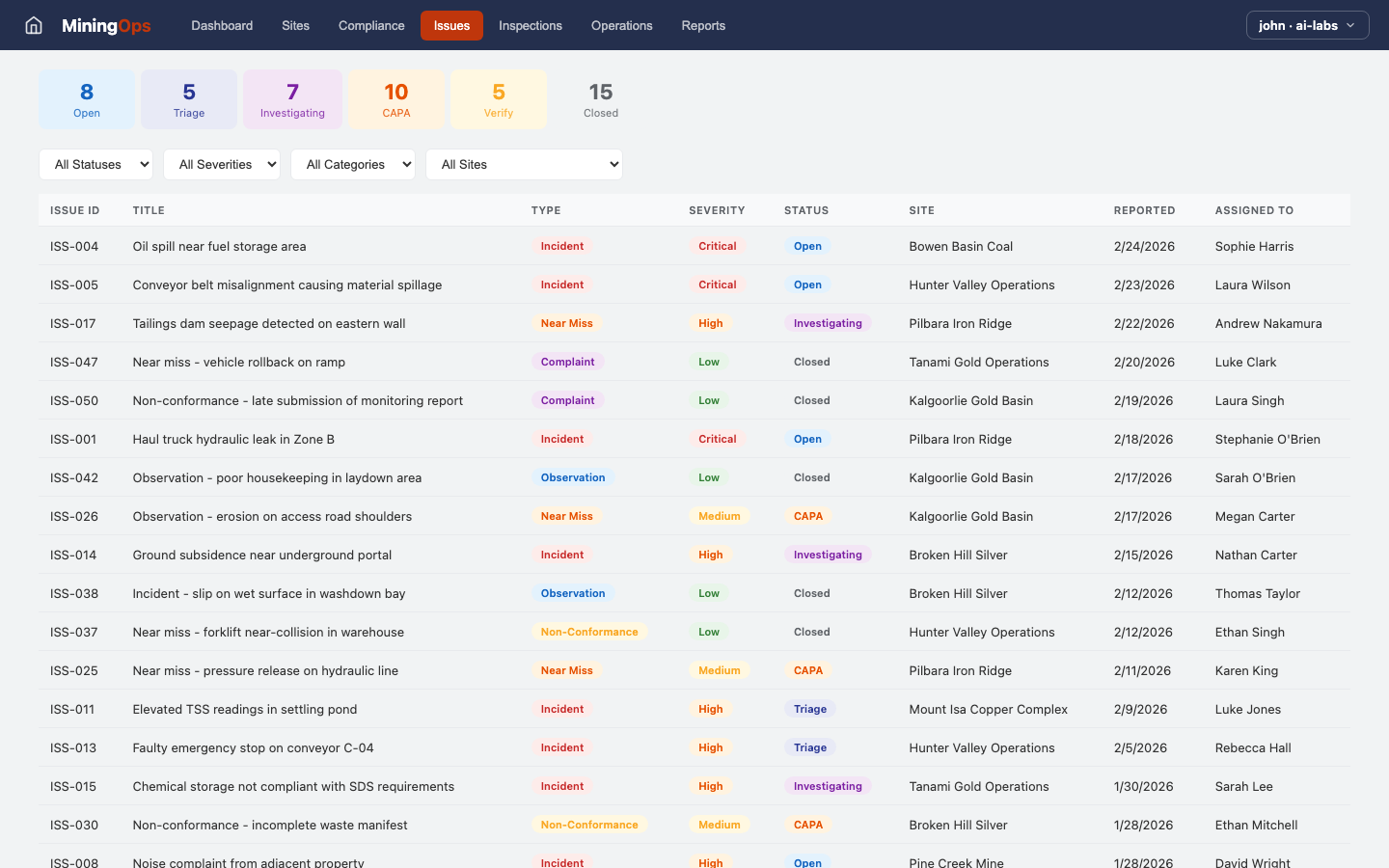The height and width of the screenshot is (868, 1389).
Task: Select the Closed count card
Action: 601,99
